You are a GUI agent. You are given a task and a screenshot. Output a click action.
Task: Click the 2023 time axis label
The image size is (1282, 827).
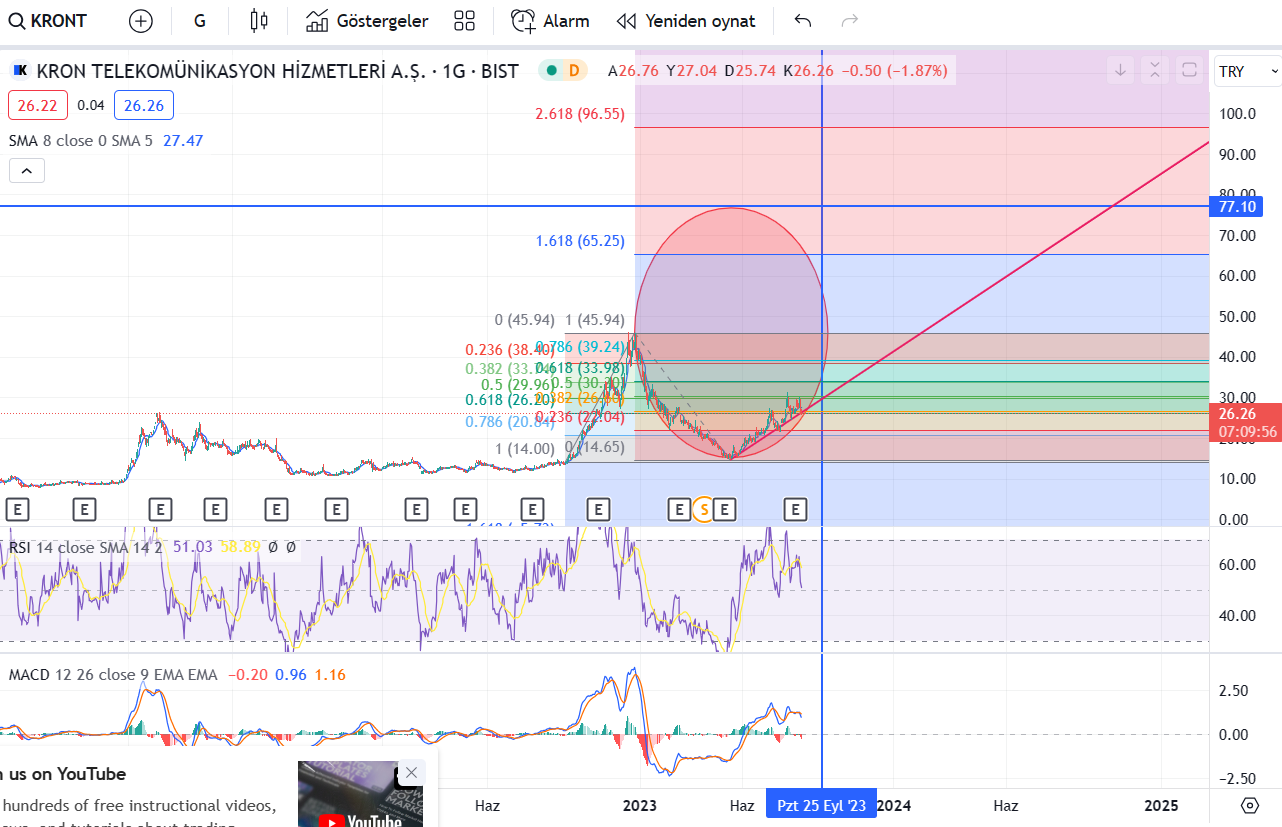click(x=639, y=805)
